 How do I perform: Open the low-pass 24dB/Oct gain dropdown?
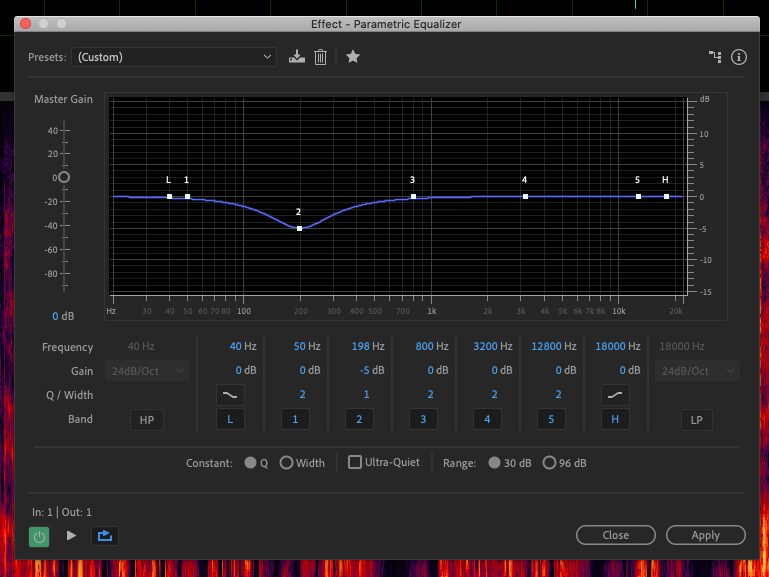click(x=697, y=371)
